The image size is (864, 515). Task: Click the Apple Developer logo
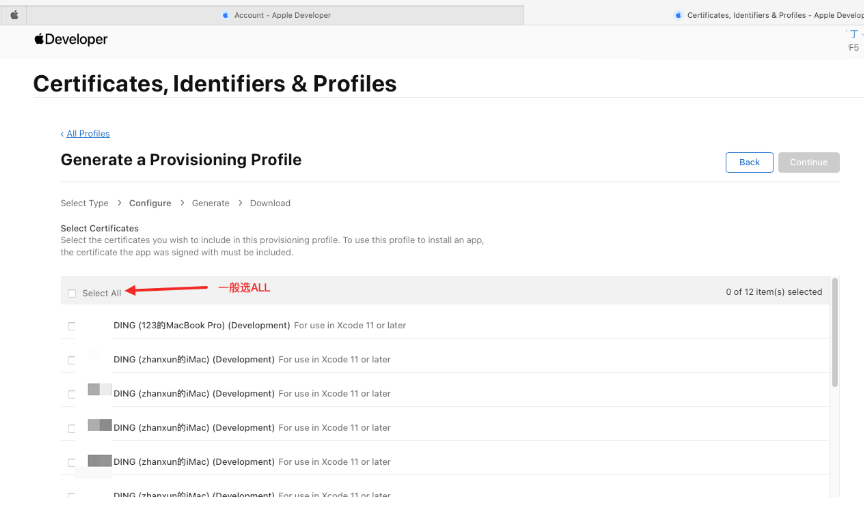tap(71, 40)
